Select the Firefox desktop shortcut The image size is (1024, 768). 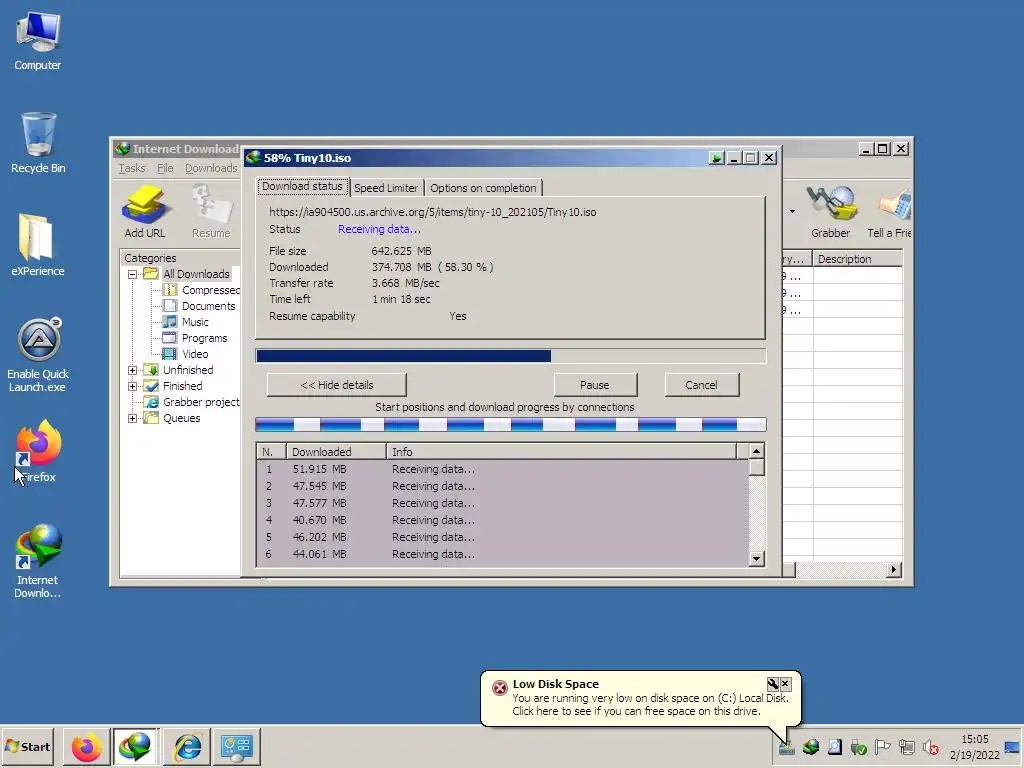pos(38,452)
